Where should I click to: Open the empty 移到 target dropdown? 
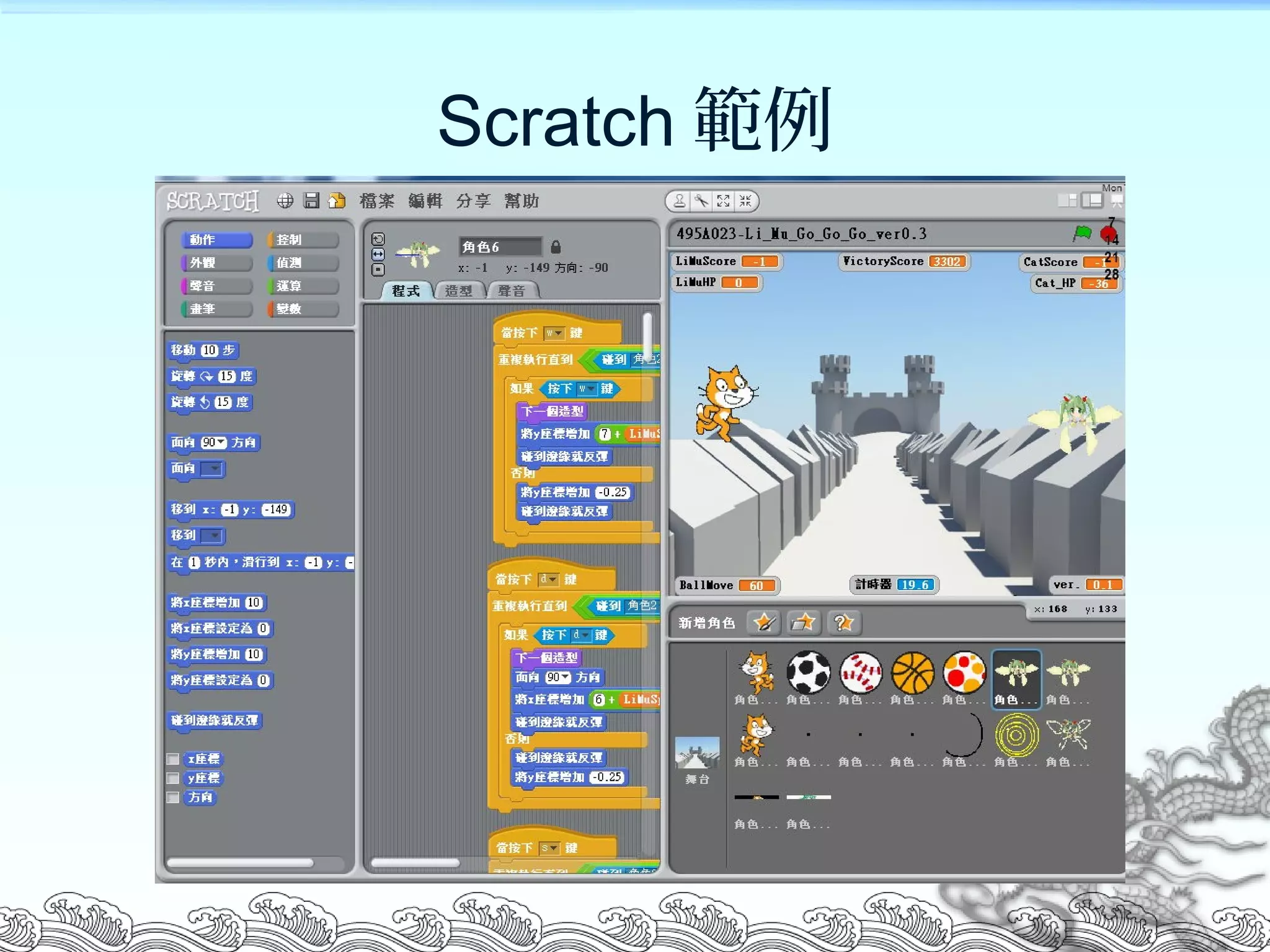point(212,535)
